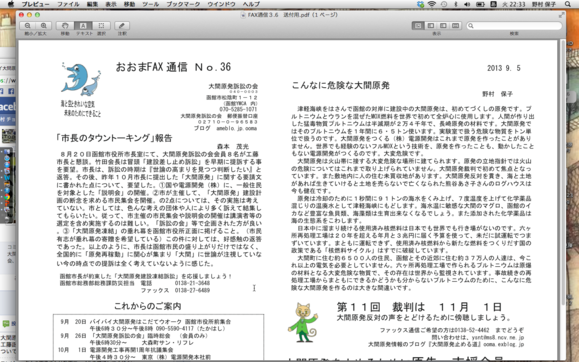
Task: Enter full screen with corner arrows icon
Action: [x=561, y=15]
